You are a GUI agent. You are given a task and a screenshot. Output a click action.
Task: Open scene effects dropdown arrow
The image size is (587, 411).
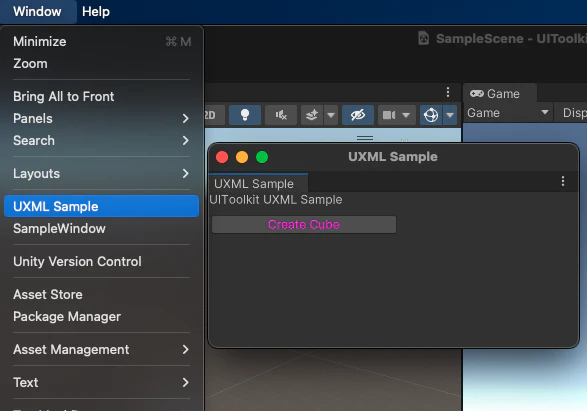pyautogui.click(x=331, y=115)
